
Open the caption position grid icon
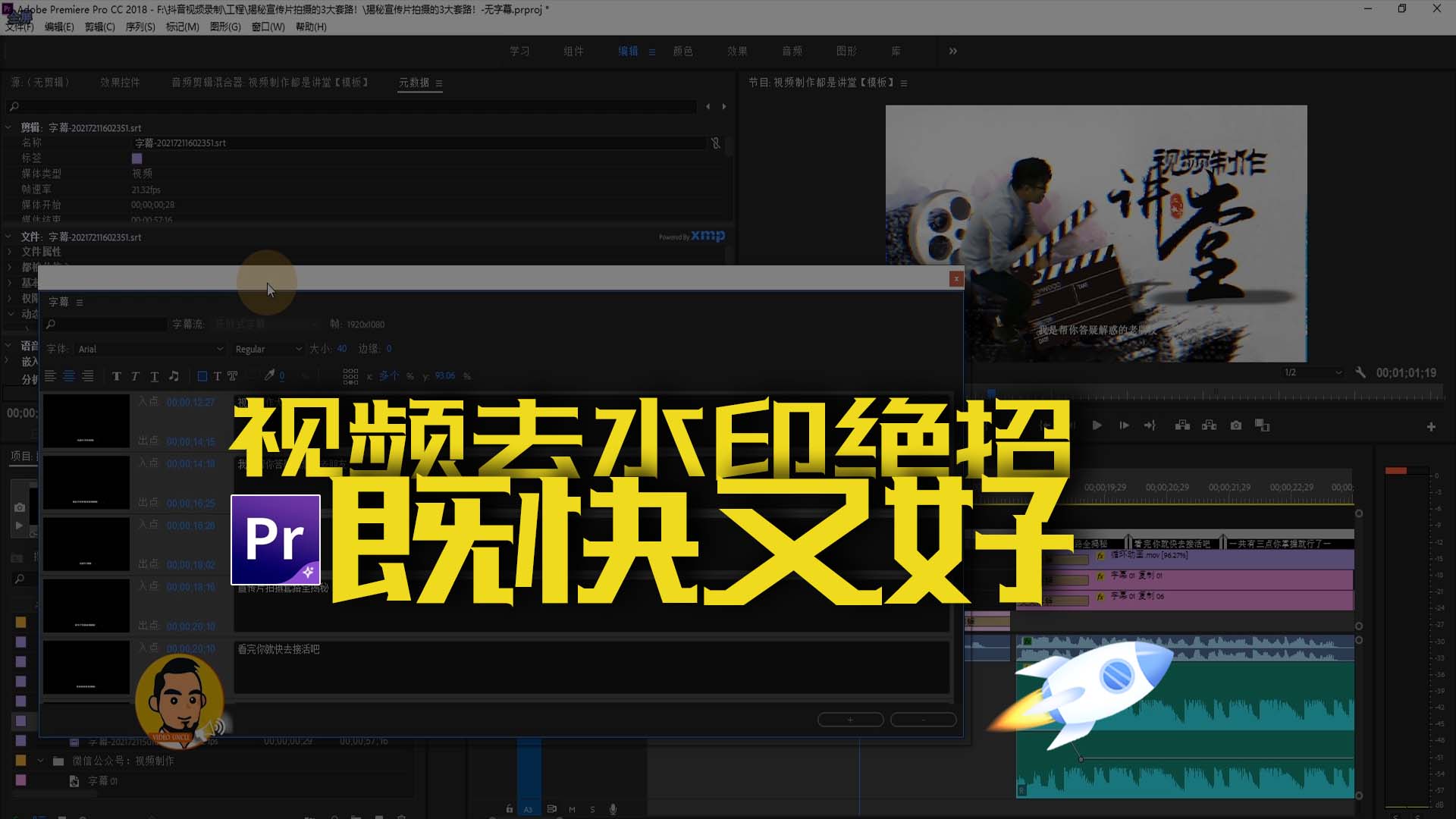(x=350, y=376)
